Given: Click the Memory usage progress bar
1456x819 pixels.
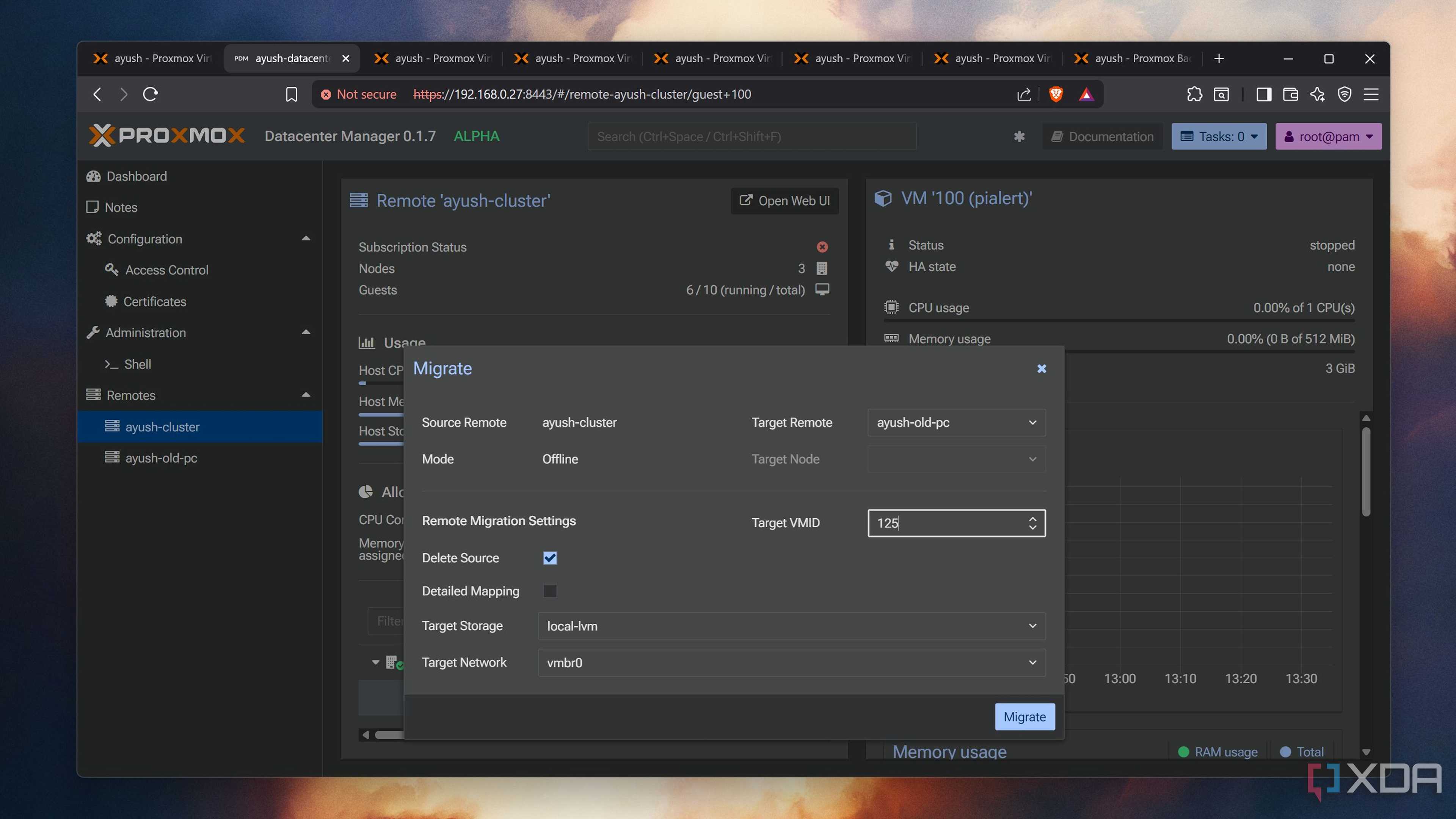Looking at the screenshot, I should pyautogui.click(x=1119, y=351).
